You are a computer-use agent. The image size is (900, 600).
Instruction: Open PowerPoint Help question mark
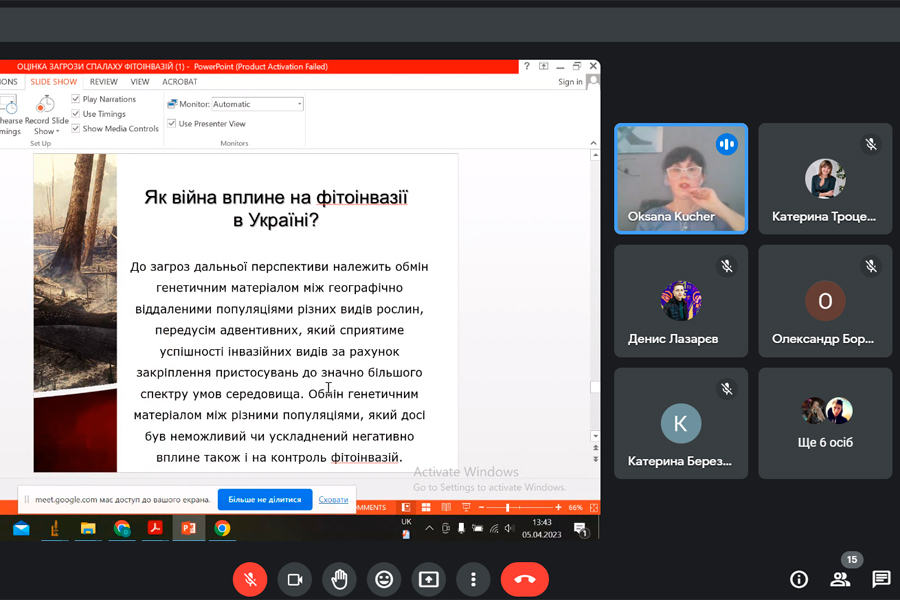tap(527, 66)
